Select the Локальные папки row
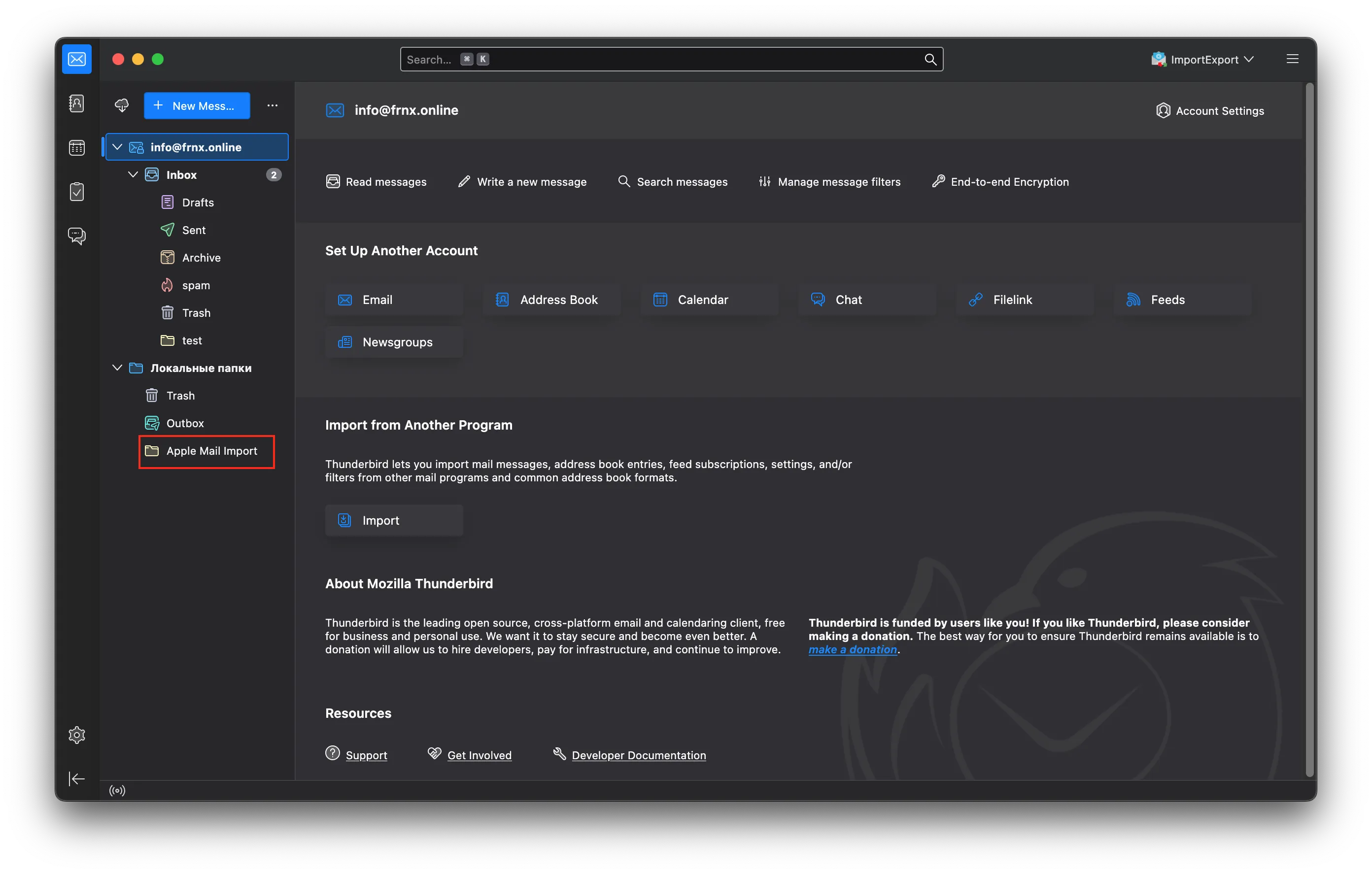Viewport: 1372px width, 874px height. click(197, 368)
